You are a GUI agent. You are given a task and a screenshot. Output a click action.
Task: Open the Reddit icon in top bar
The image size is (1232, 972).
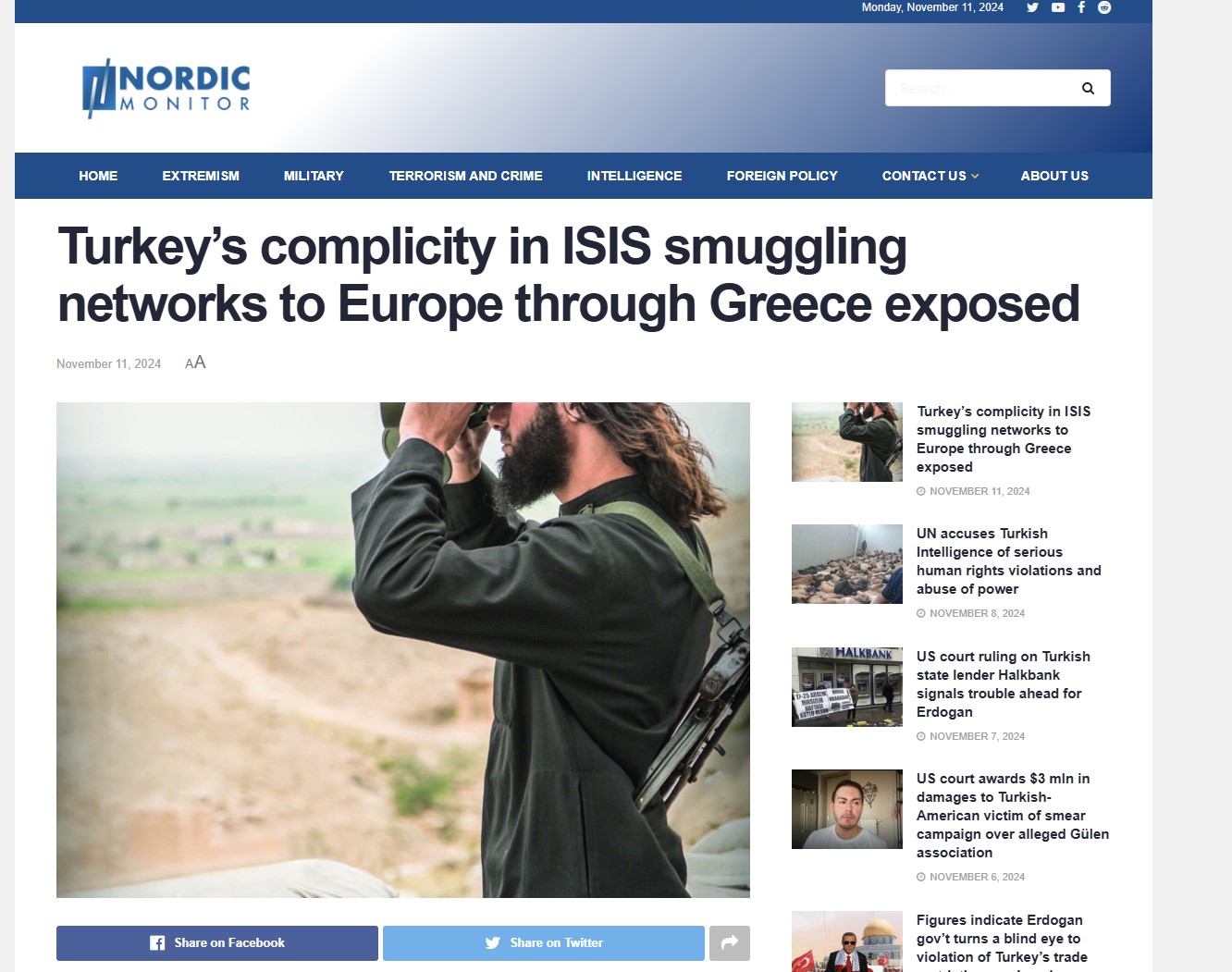(1104, 7)
